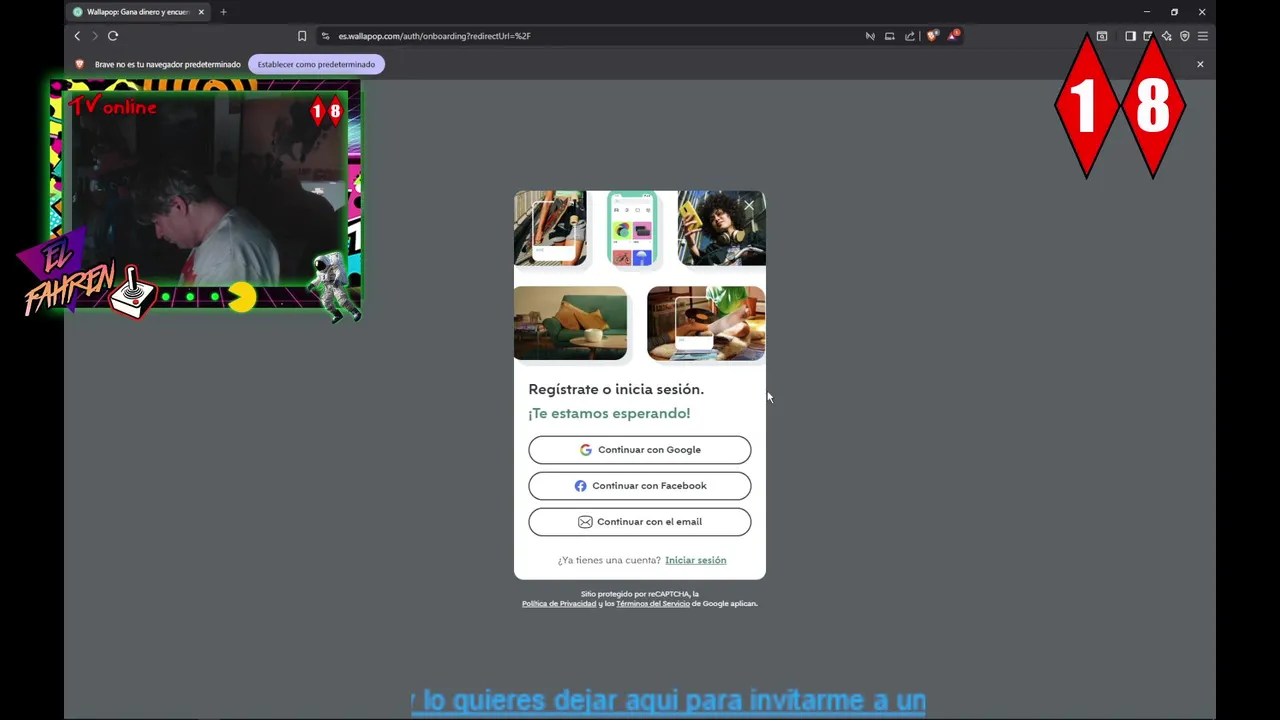Open Brave Rewards triangle icon
This screenshot has height=720, width=1280.
tap(953, 36)
